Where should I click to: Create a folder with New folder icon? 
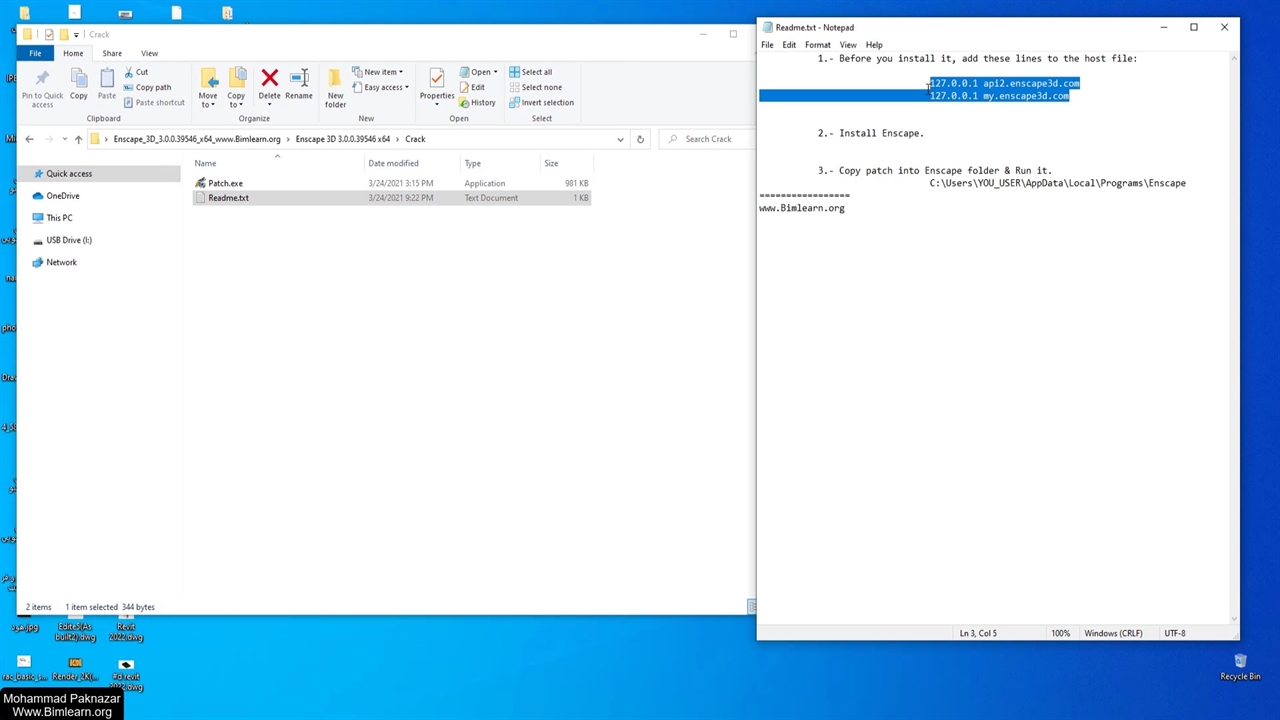coord(335,80)
